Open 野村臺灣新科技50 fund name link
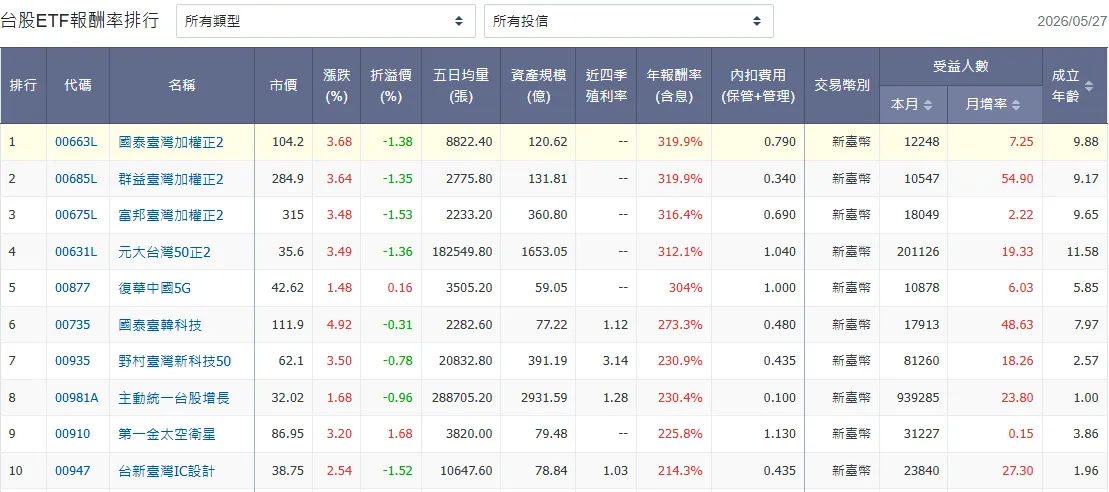 175,361
